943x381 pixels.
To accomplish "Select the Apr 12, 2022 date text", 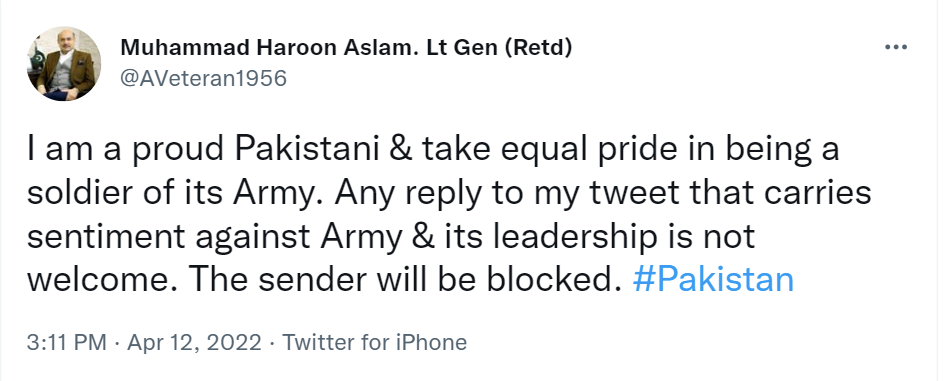I will point(195,343).
